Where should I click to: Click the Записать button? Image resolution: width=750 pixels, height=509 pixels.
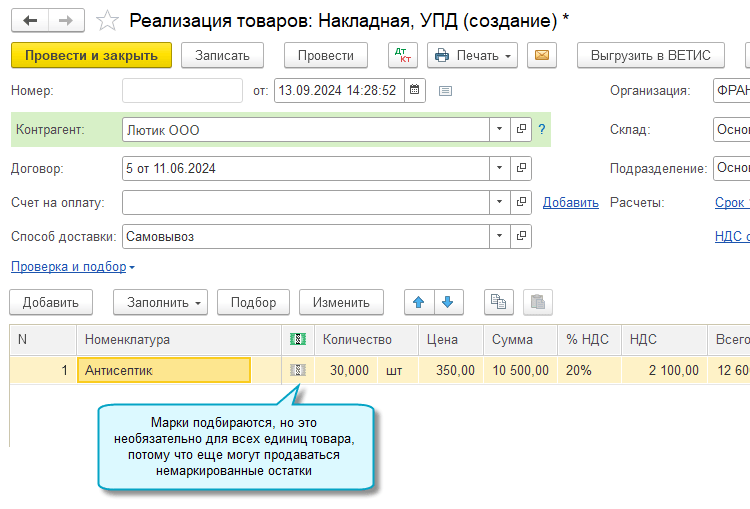pos(222,55)
